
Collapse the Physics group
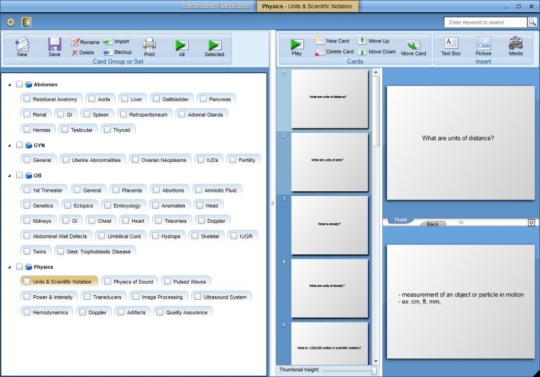click(x=10, y=267)
